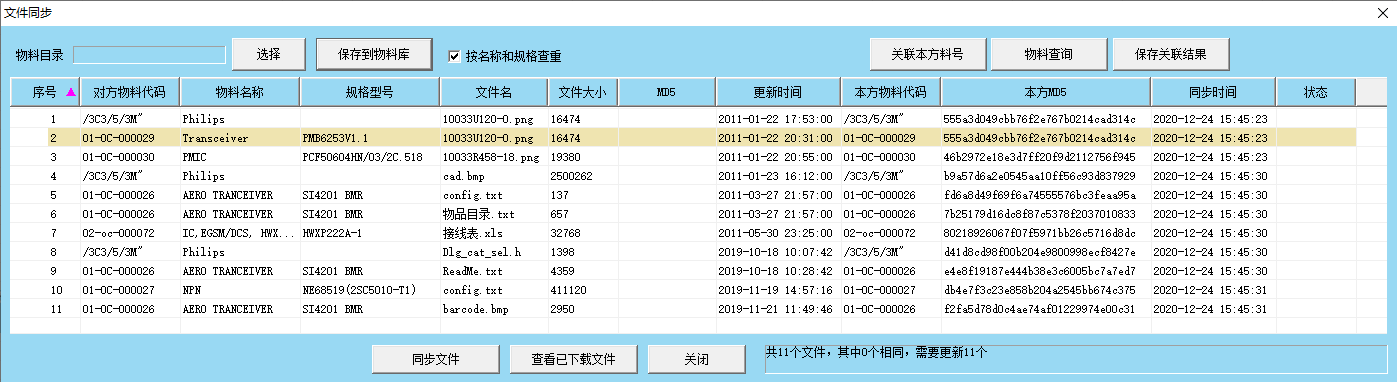The width and height of the screenshot is (1397, 382).
Task: Click file size 411120
Action: 568,290
